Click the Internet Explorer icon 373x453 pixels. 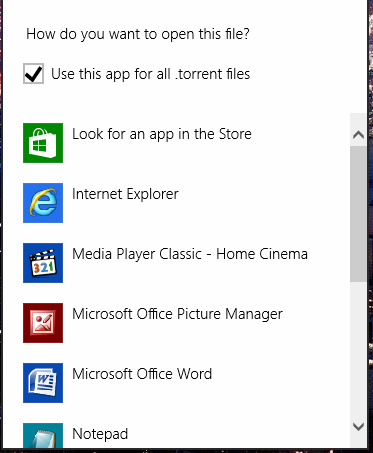coord(43,203)
